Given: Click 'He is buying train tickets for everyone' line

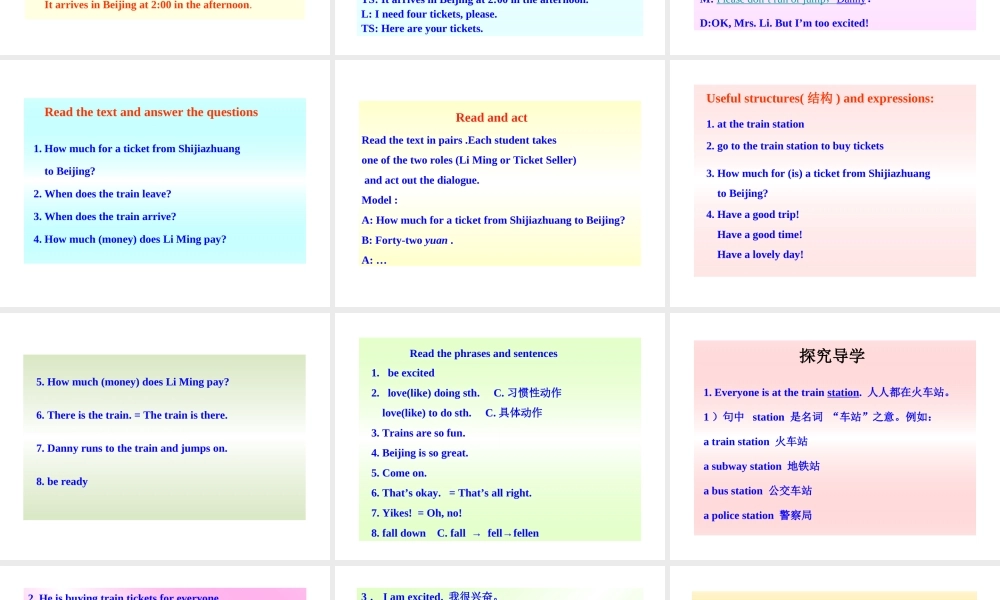Looking at the screenshot, I should (x=123, y=597).
